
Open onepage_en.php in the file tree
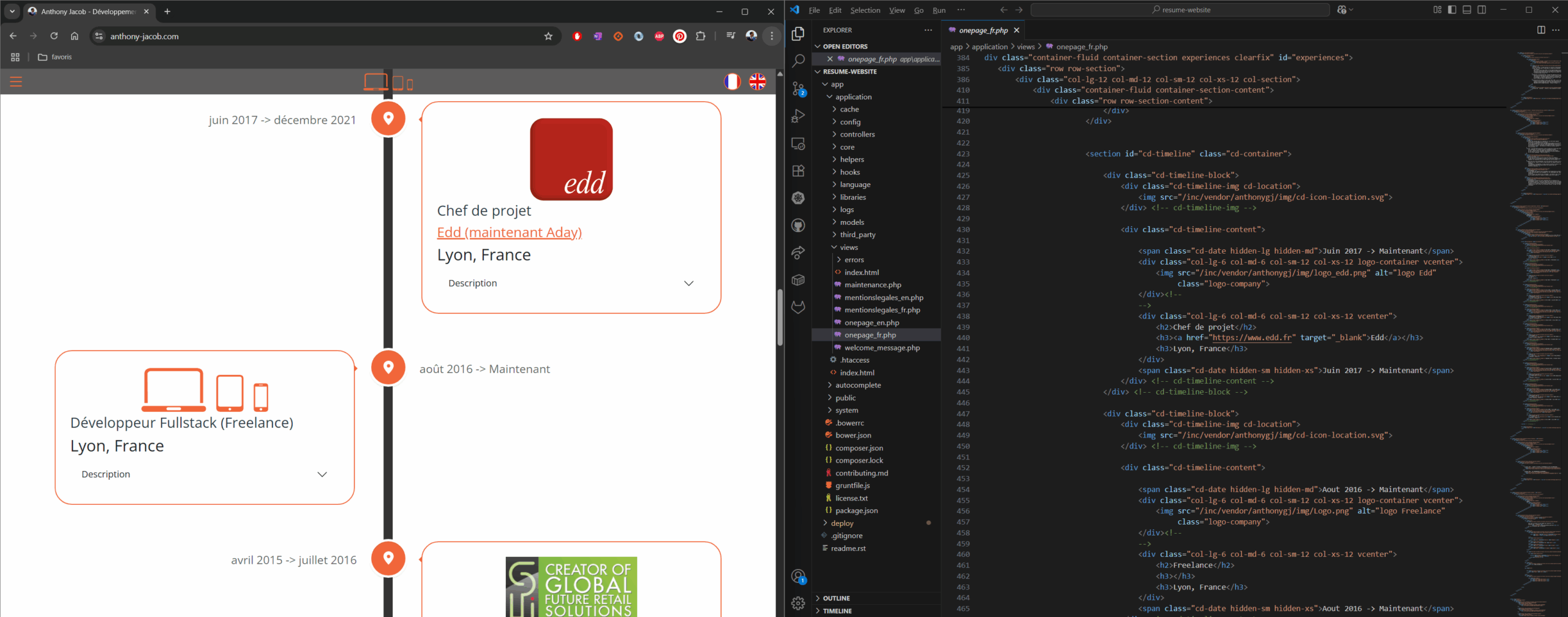(x=872, y=323)
